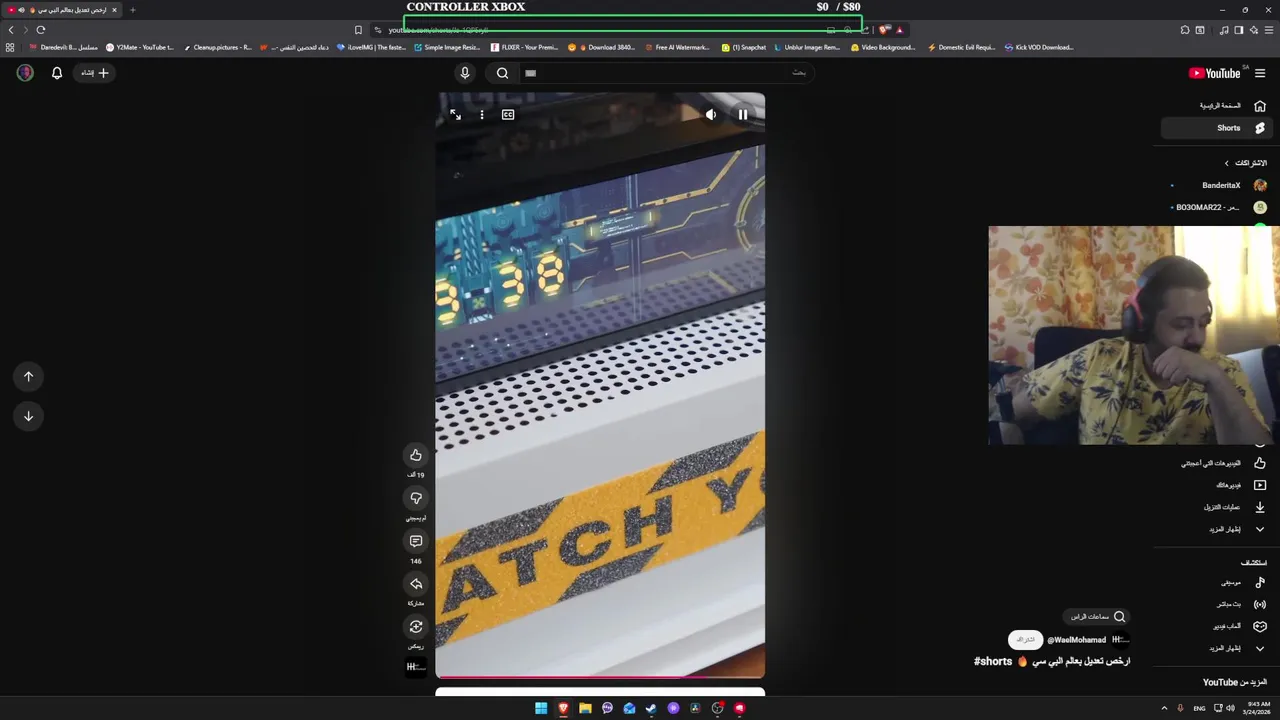Click the #shorts hashtag link

pos(993,661)
